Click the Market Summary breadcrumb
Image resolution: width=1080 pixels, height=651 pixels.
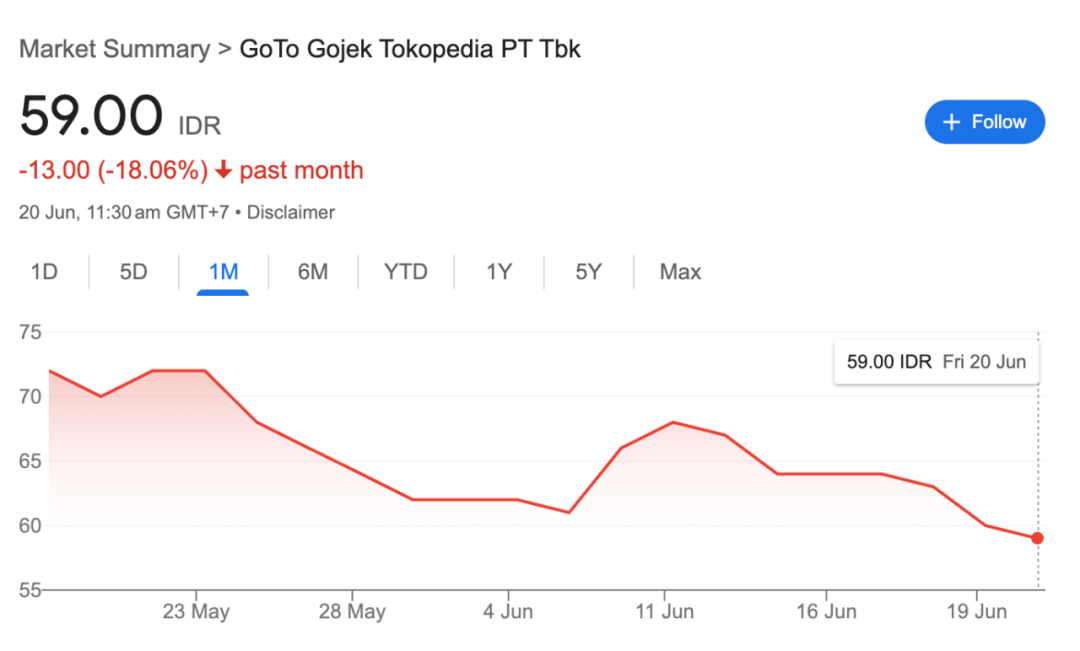[x=115, y=49]
